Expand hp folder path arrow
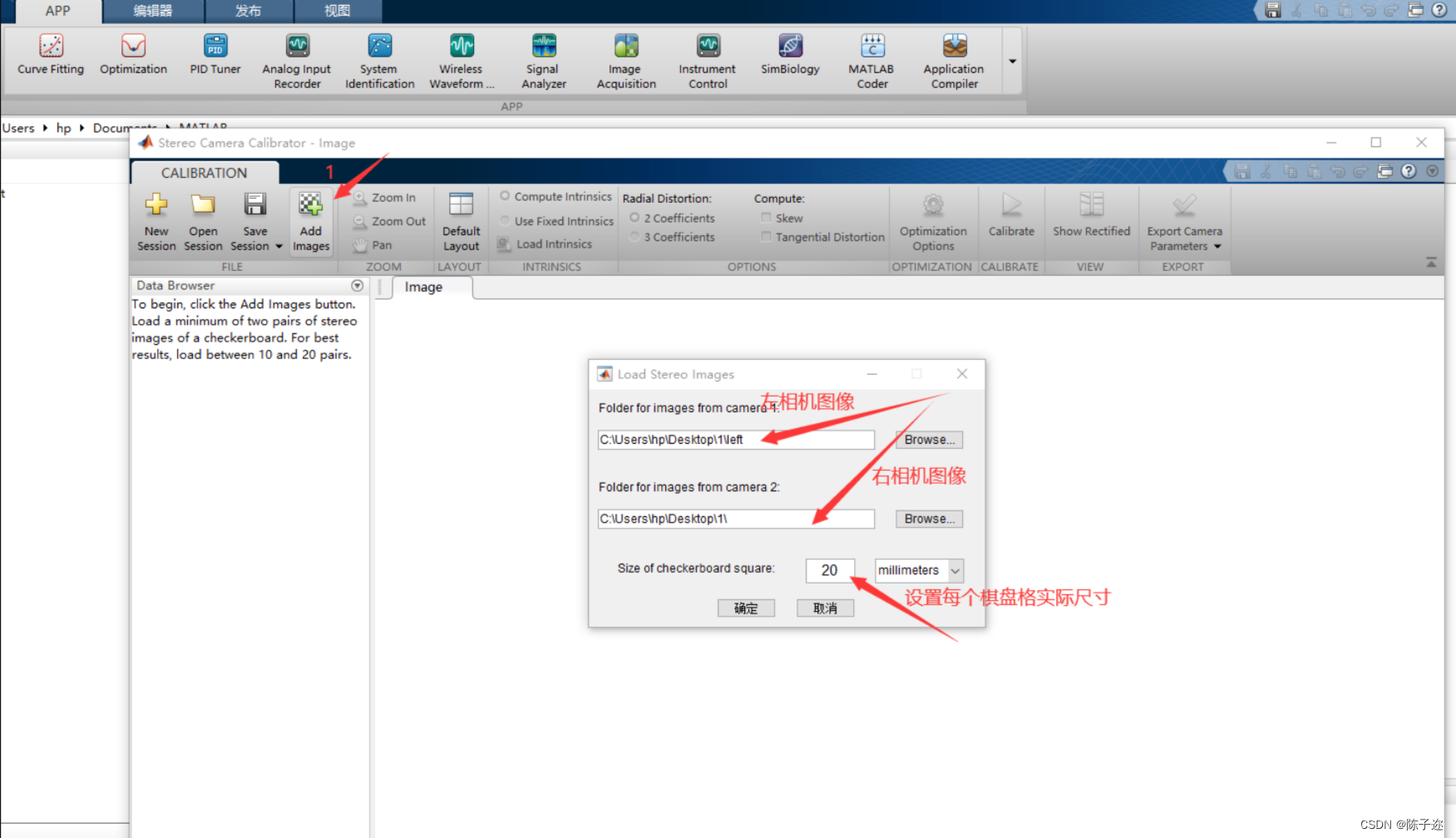 (81, 127)
